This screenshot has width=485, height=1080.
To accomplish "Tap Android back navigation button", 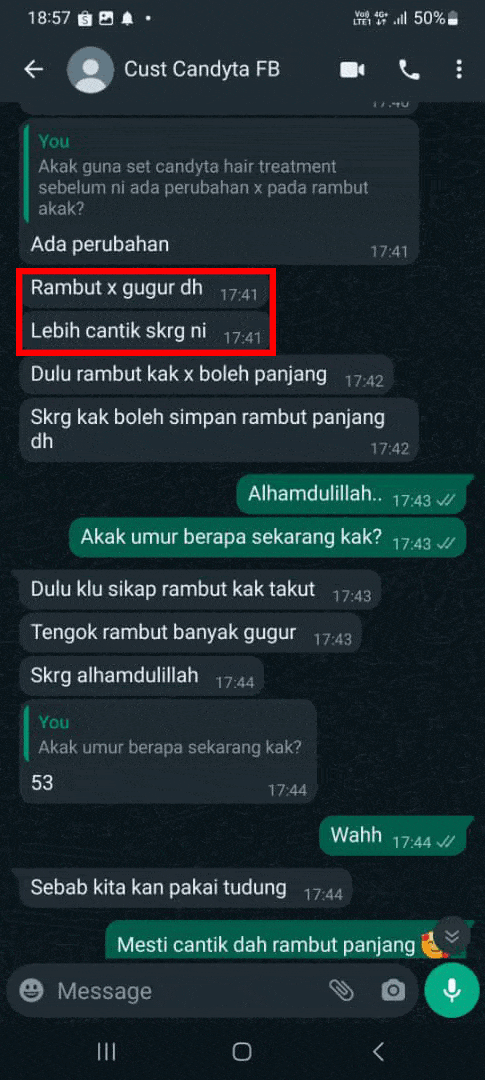I will coord(378,1051).
